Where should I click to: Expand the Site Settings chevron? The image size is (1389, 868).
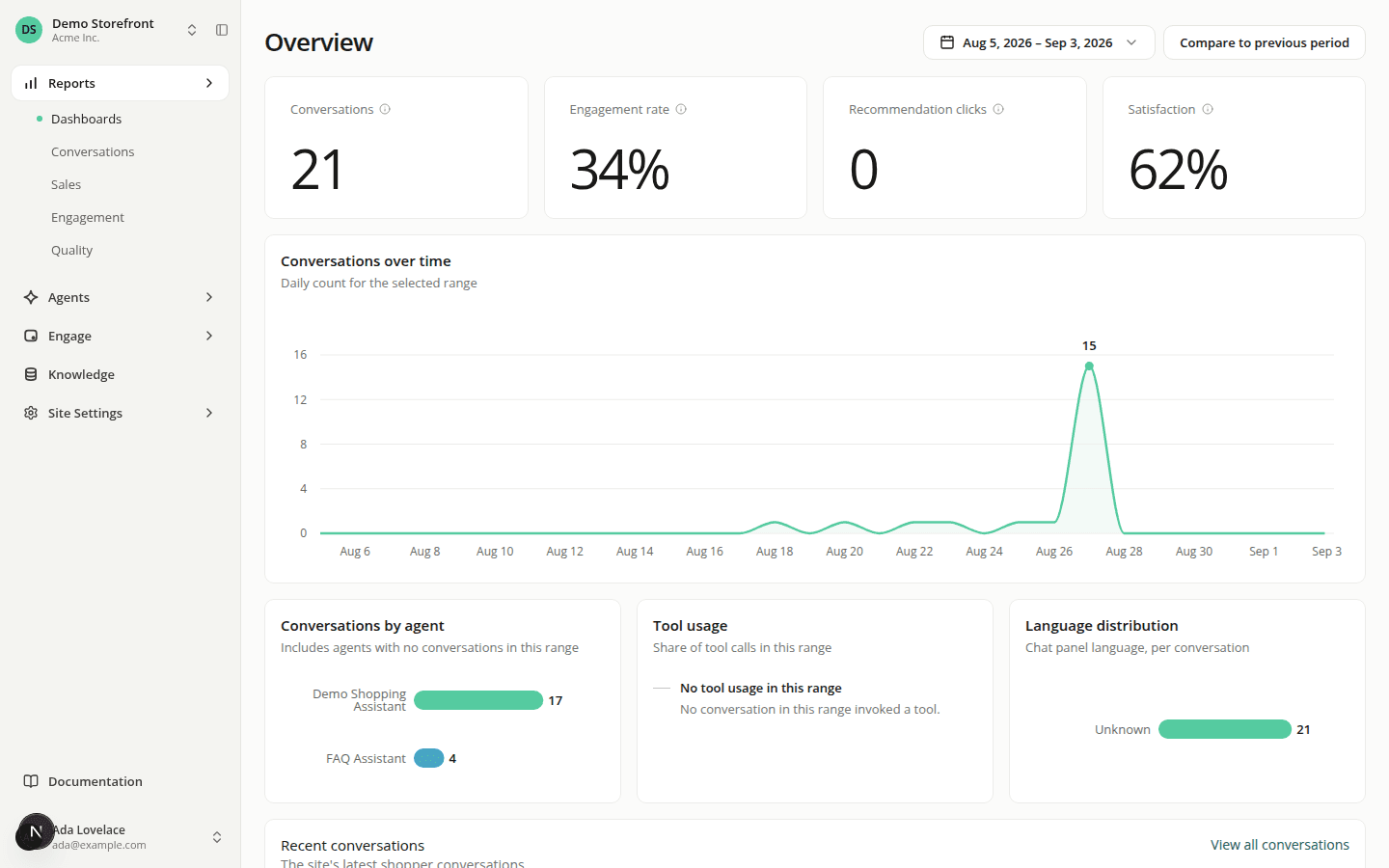coord(209,413)
